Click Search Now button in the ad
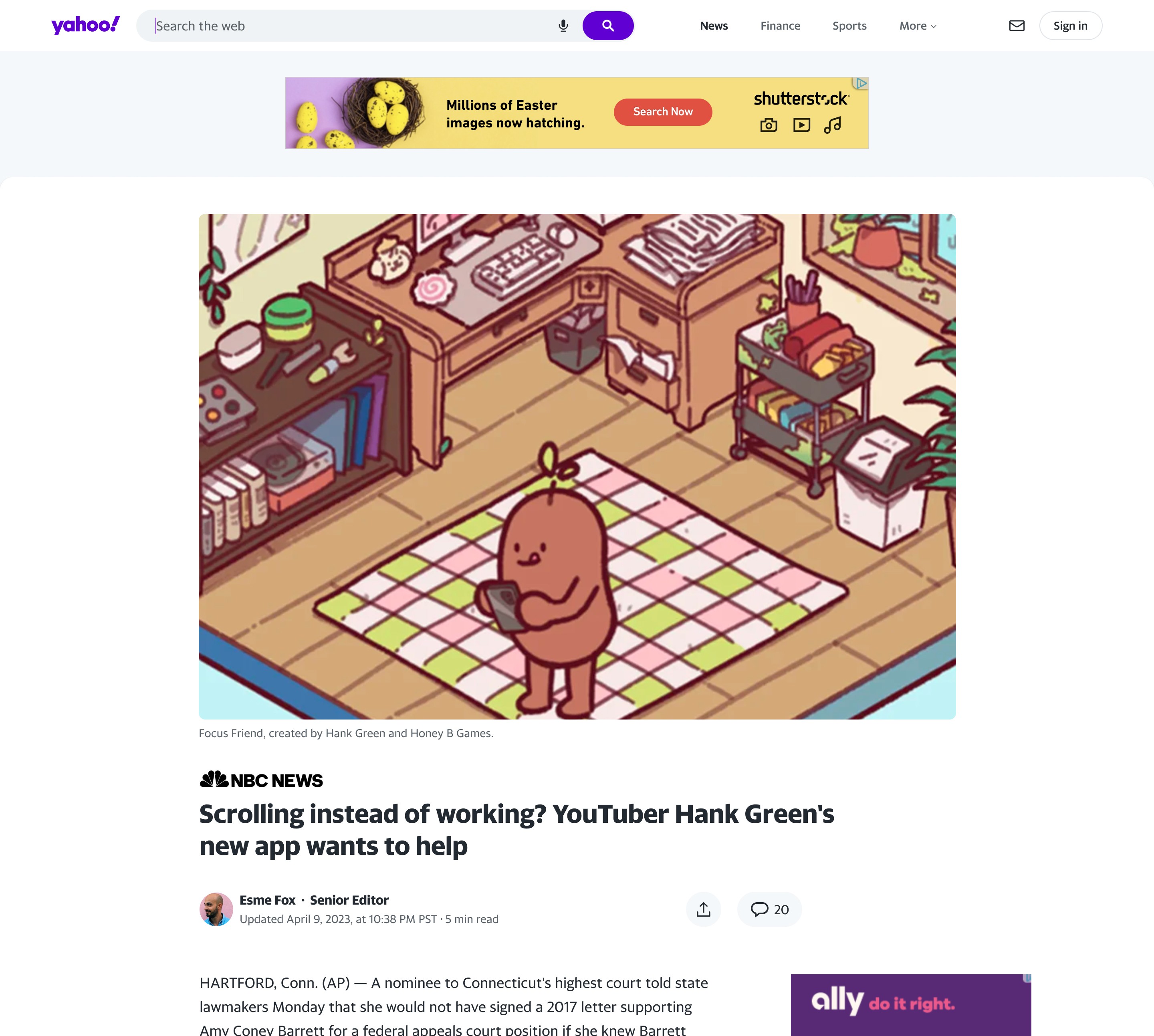 663,112
